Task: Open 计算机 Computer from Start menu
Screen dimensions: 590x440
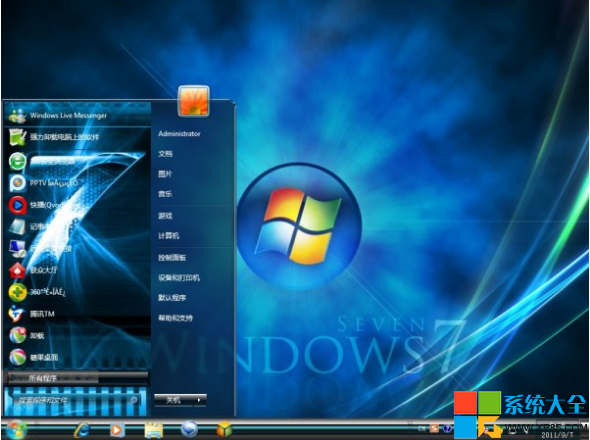Action: 168,236
